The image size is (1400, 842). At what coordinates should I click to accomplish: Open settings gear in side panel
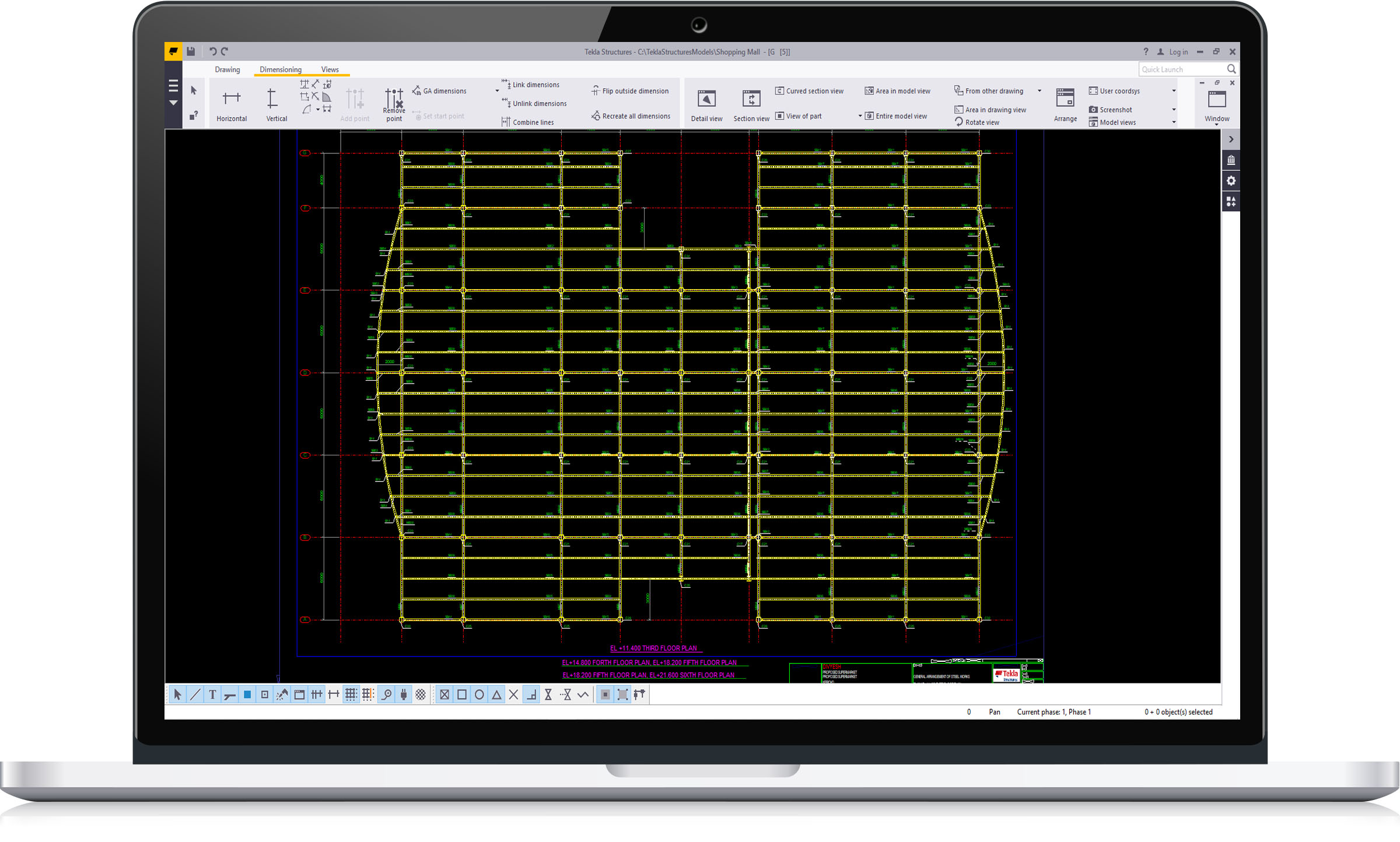pyautogui.click(x=1231, y=181)
